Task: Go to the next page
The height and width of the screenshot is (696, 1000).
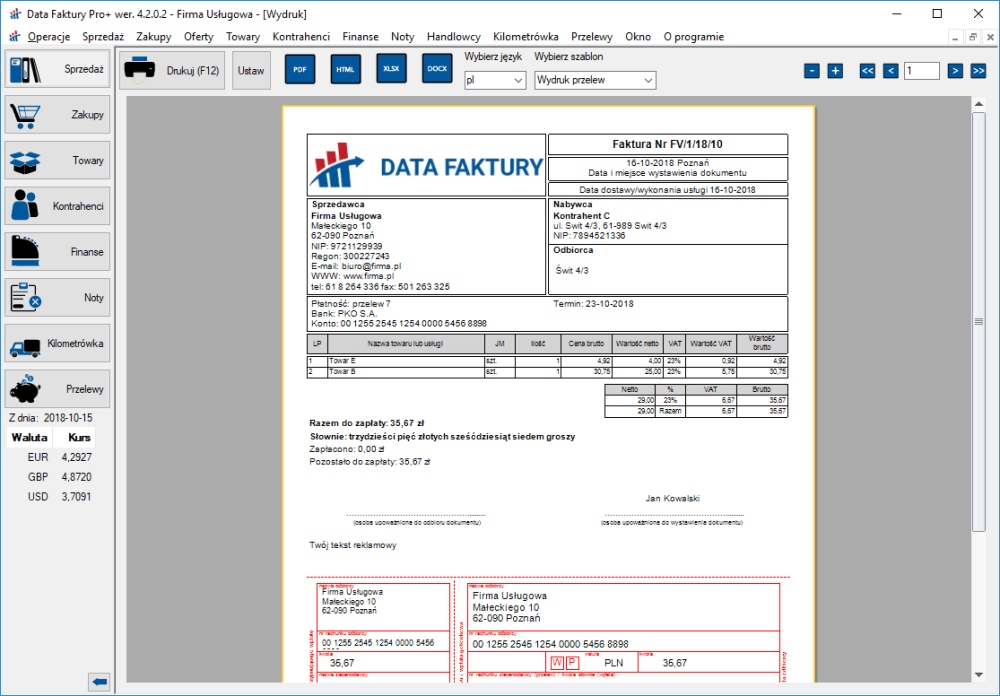Action: (955, 71)
